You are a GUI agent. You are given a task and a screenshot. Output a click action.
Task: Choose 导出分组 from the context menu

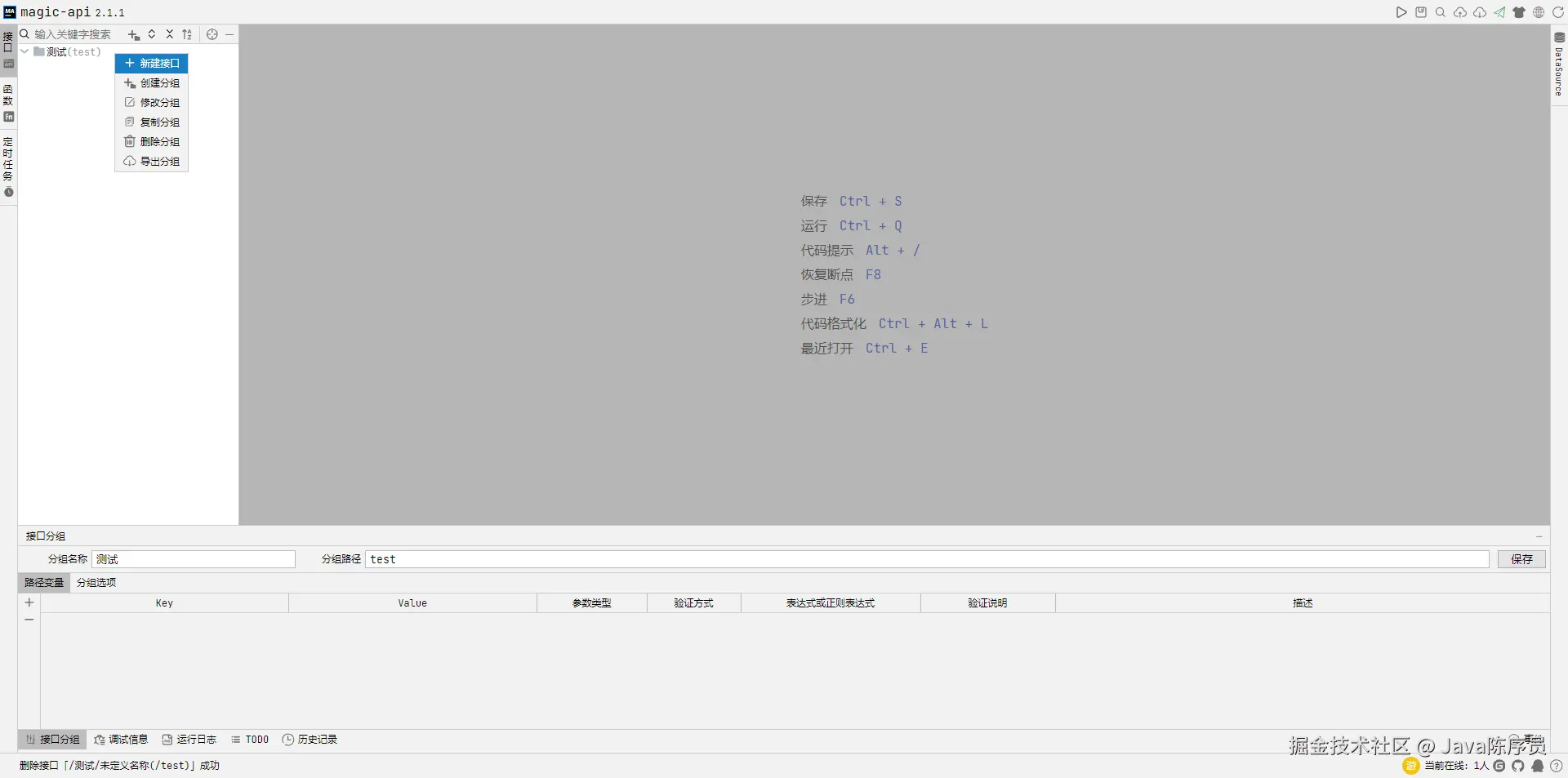pos(152,161)
